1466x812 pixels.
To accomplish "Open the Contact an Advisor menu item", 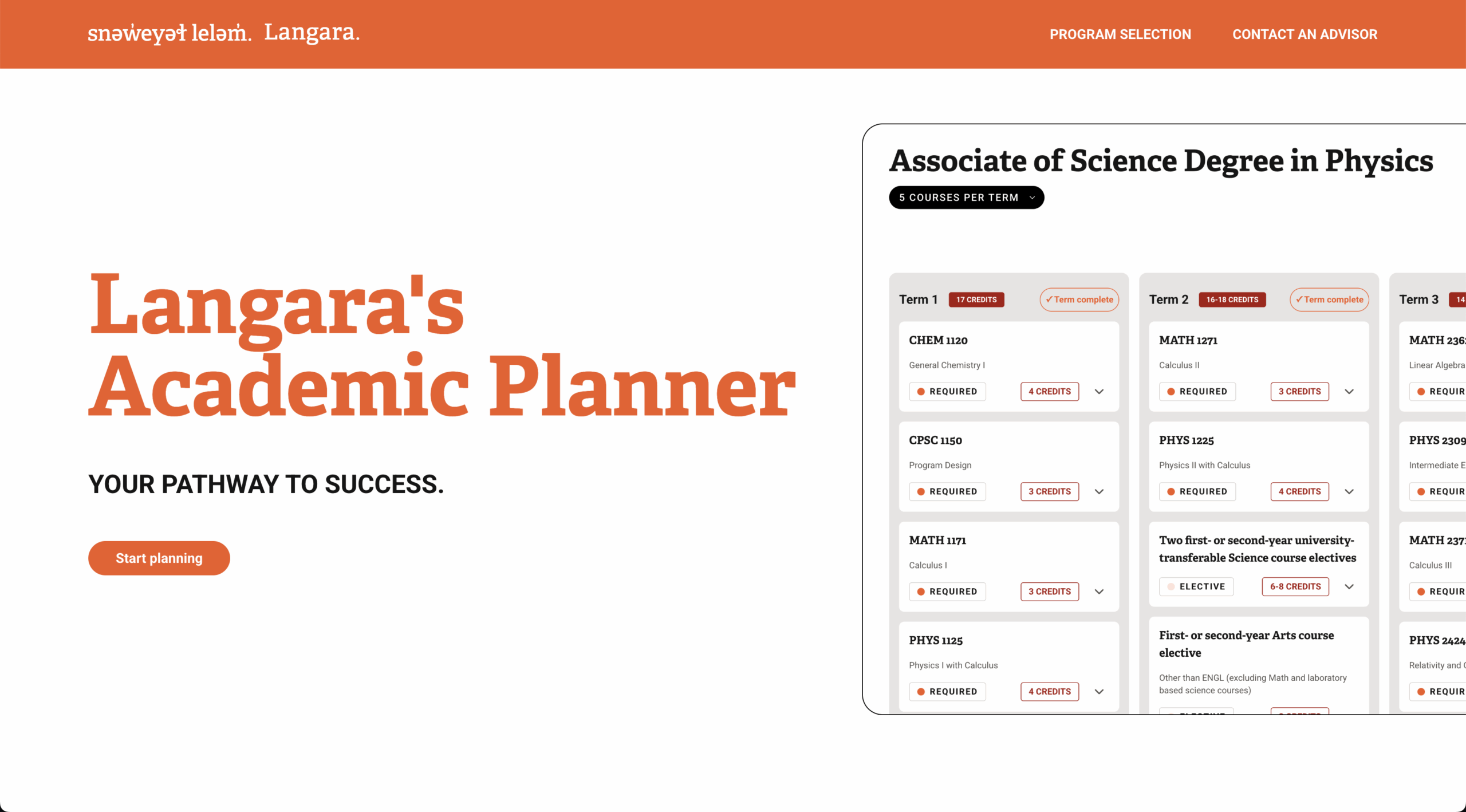I will click(1305, 34).
